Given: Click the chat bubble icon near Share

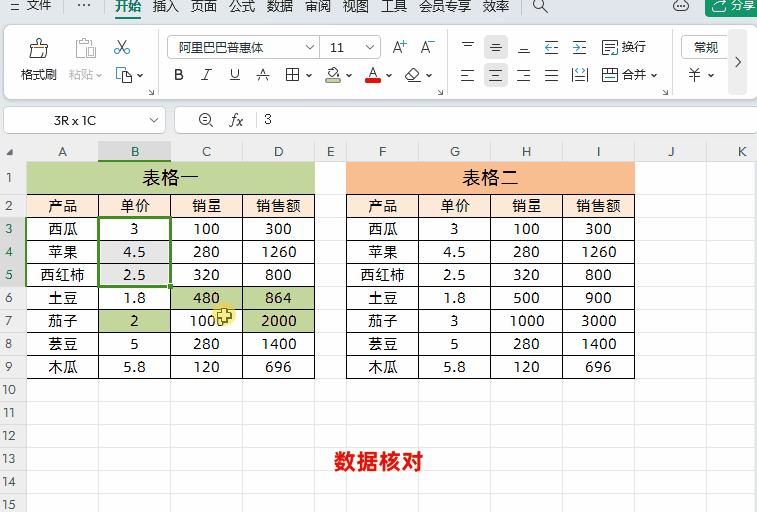Looking at the screenshot, I should [681, 6].
